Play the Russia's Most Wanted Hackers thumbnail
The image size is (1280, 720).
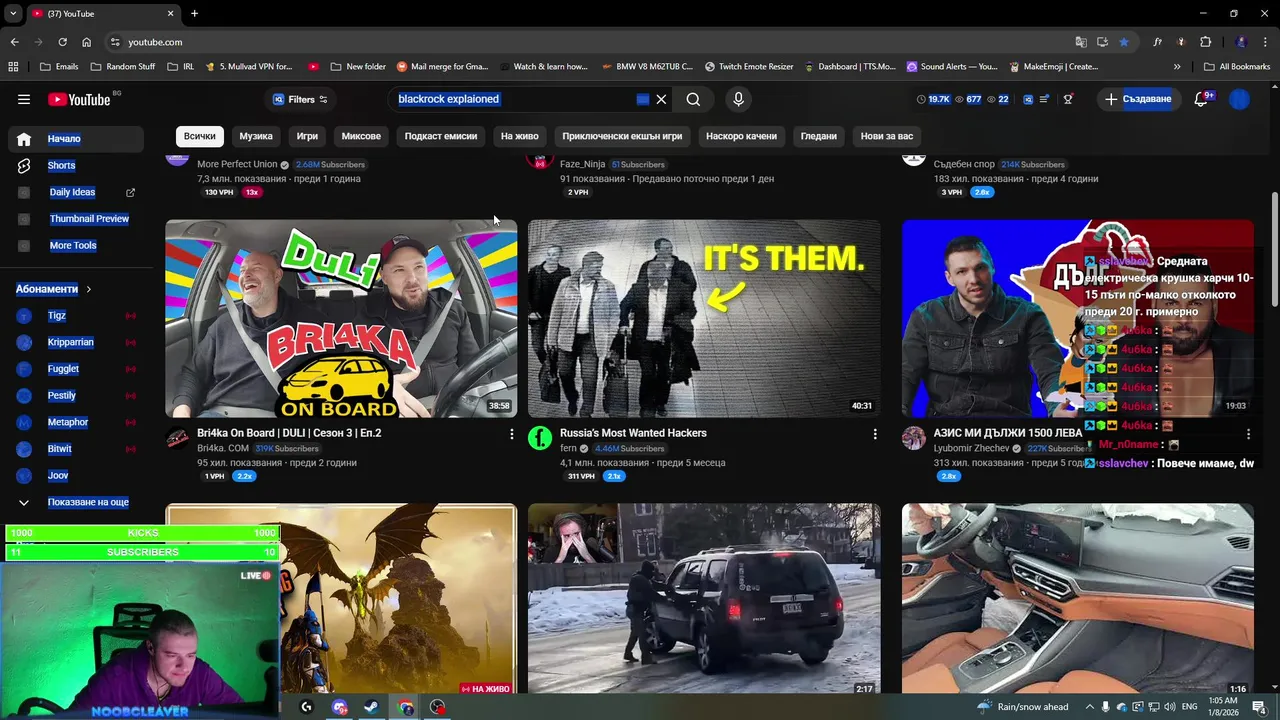click(x=704, y=319)
